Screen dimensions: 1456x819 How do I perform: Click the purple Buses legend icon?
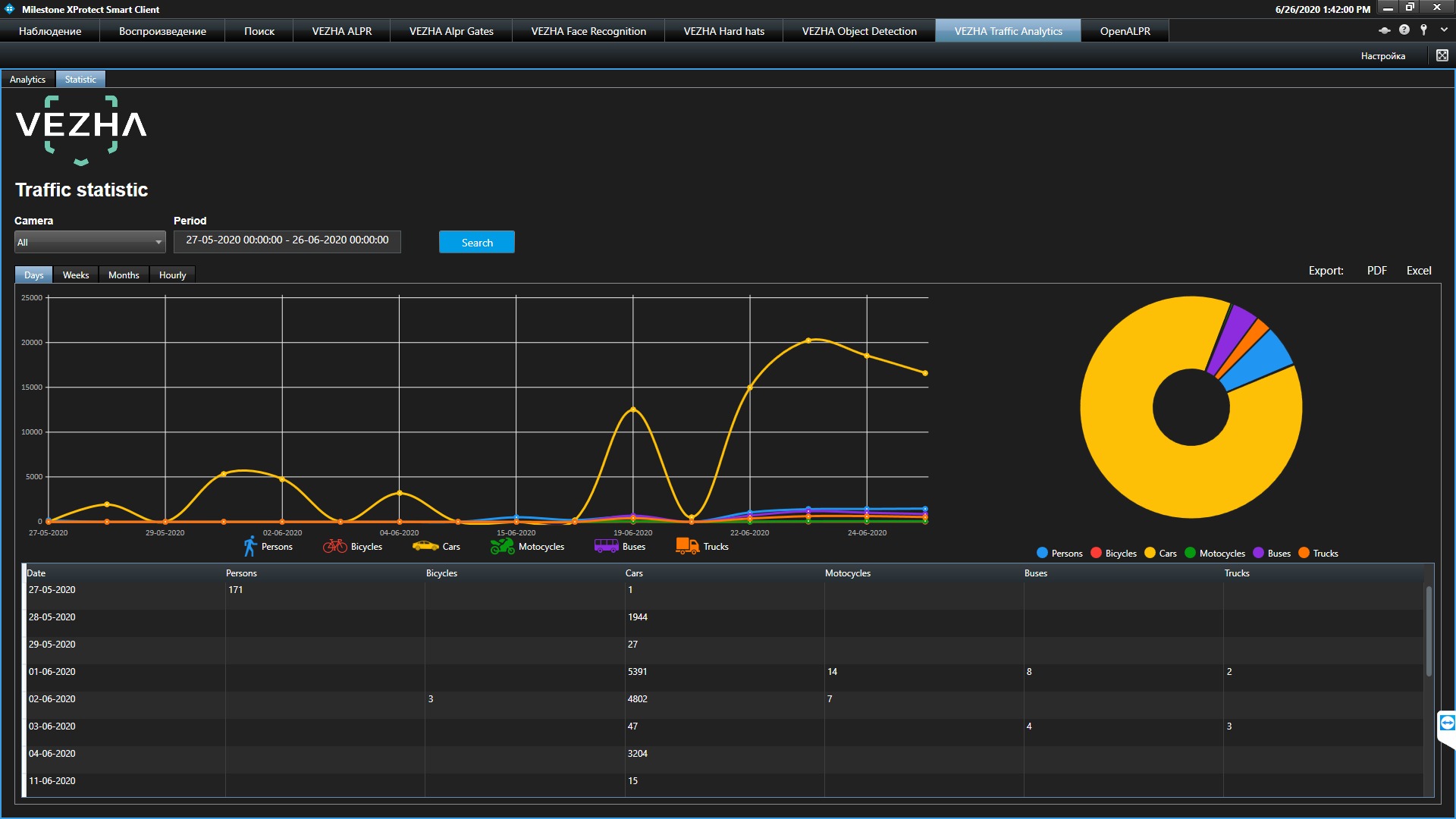pyautogui.click(x=606, y=546)
